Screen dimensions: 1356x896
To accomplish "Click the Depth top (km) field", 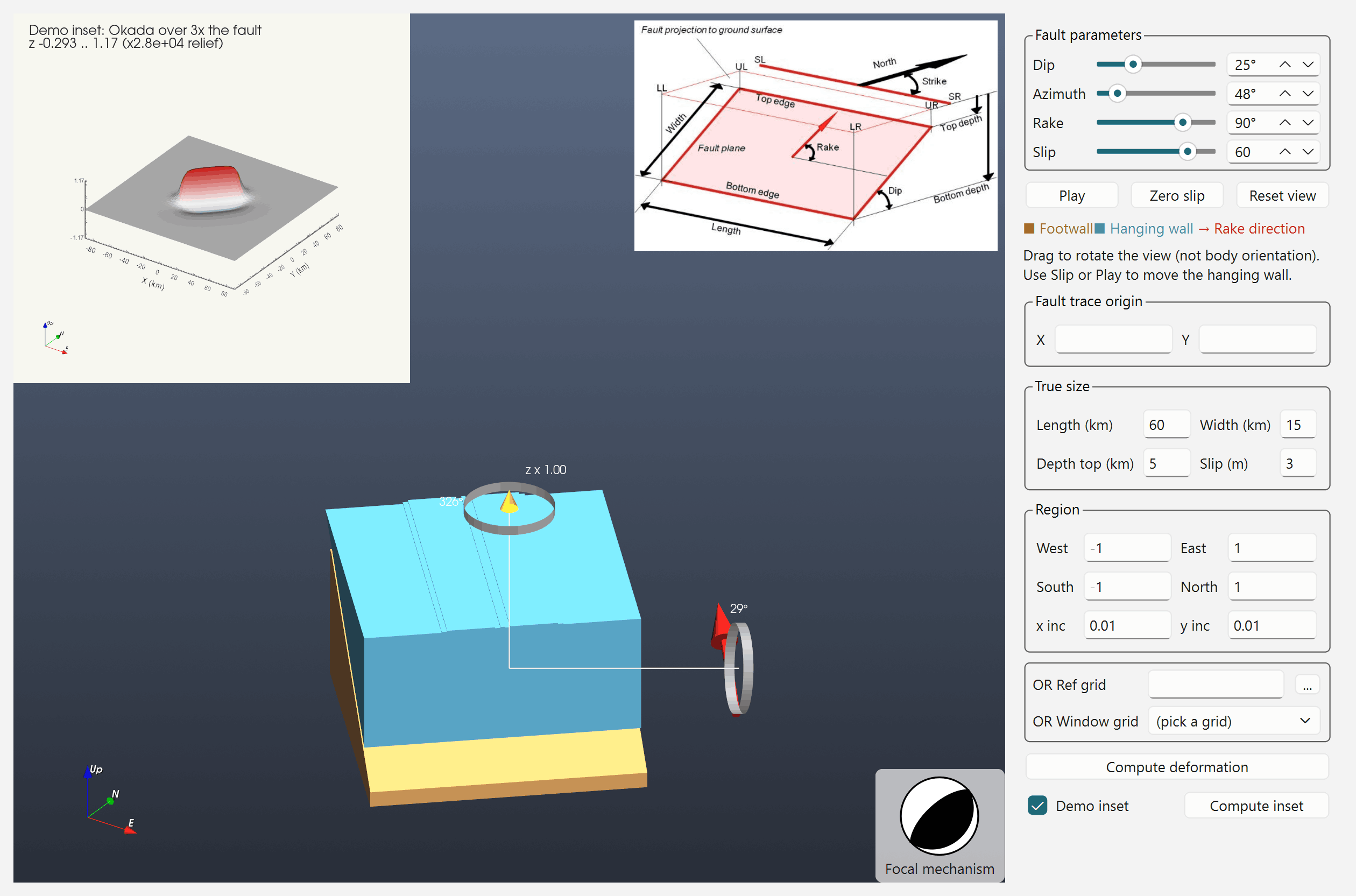I will [1166, 463].
